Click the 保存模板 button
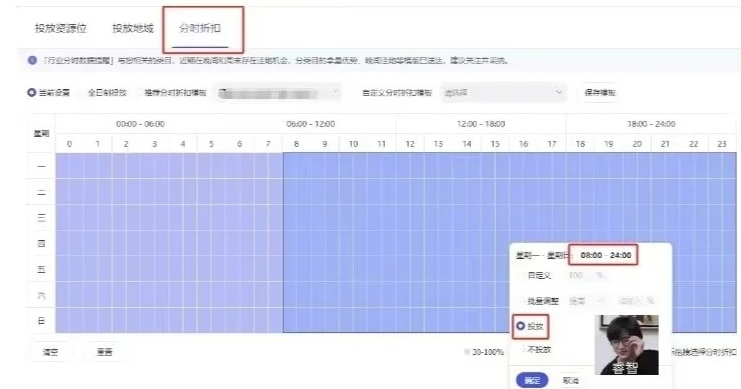741x389 pixels. point(600,93)
